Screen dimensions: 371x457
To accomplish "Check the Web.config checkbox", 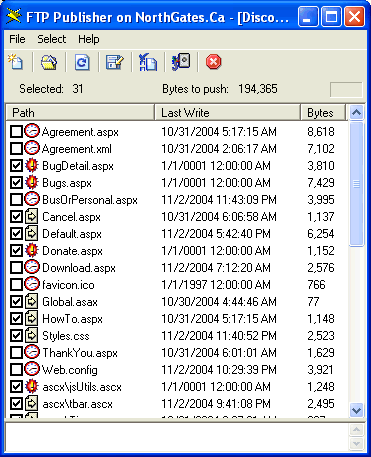I will (16, 370).
